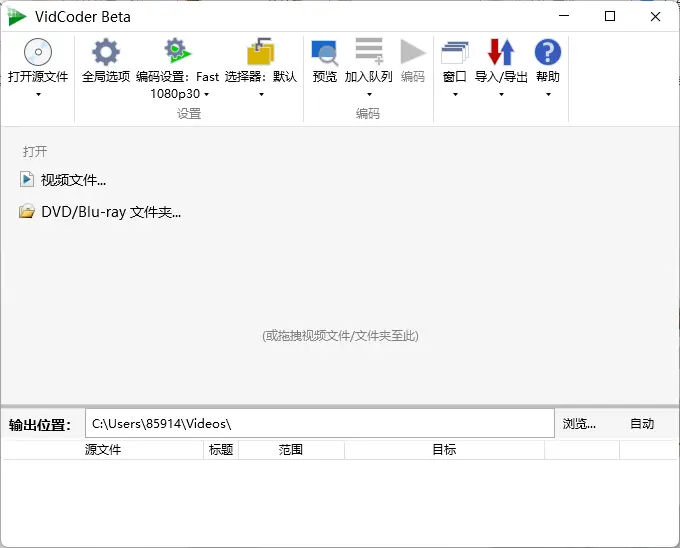This screenshot has height=548, width=680.
Task: Expand the 窗口 dropdown arrow
Action: (x=455, y=94)
